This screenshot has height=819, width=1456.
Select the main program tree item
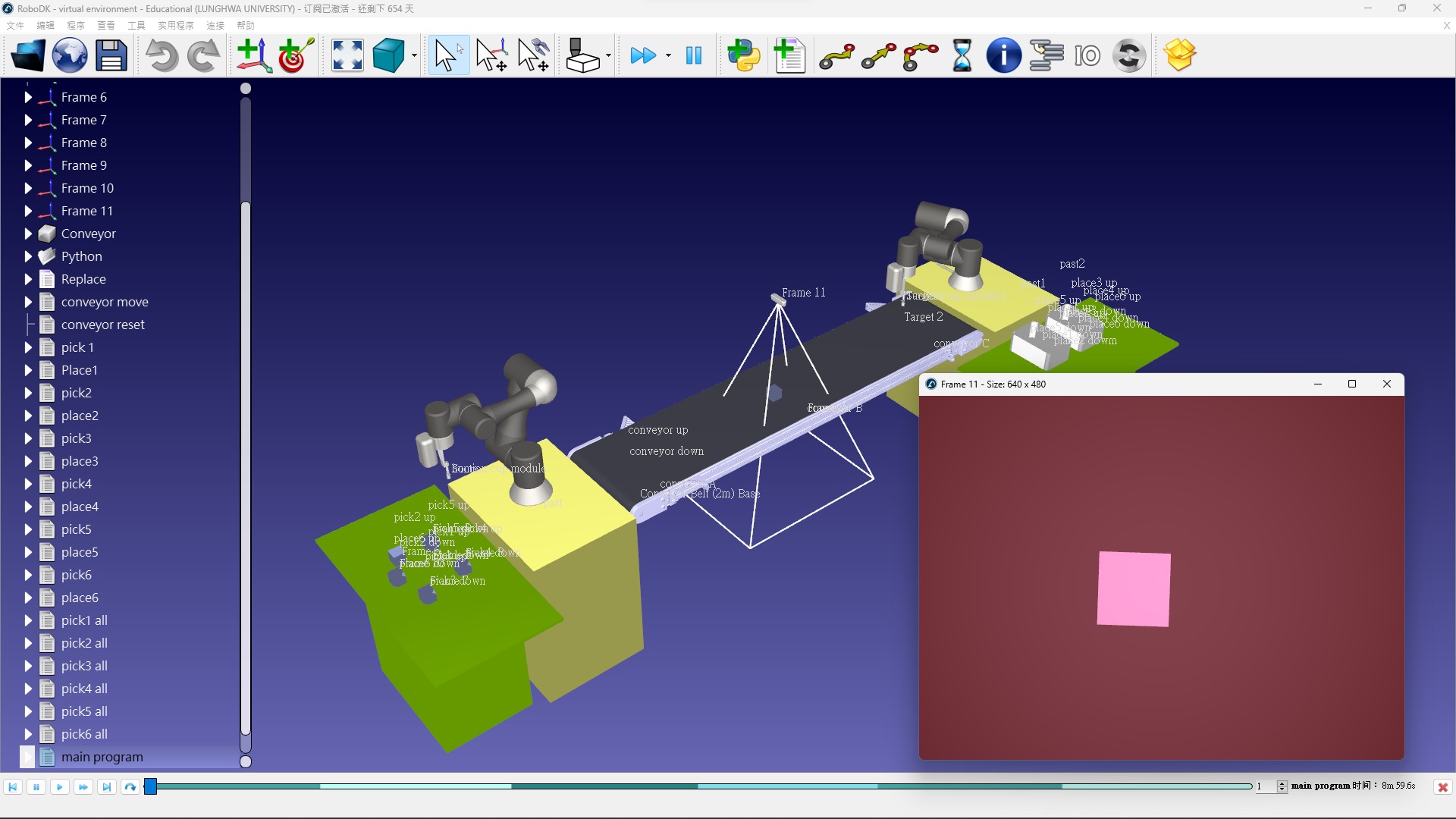click(102, 757)
